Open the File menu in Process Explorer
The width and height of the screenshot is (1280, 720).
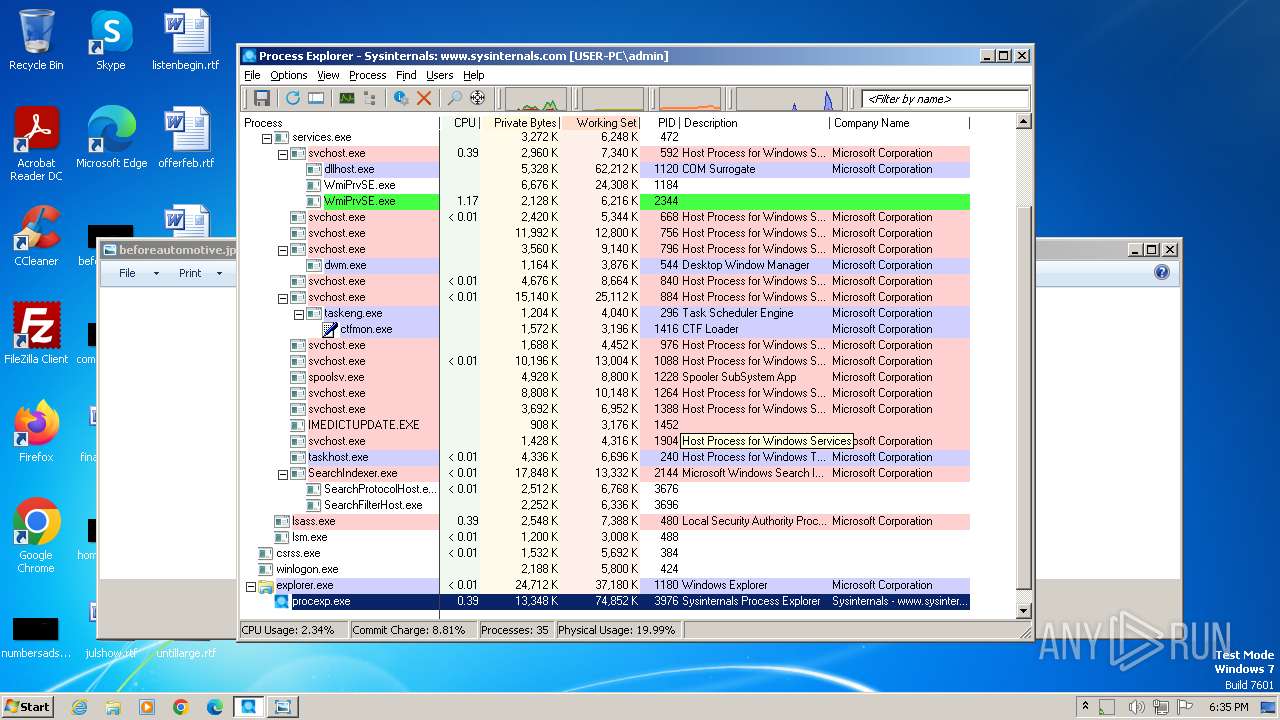click(252, 75)
